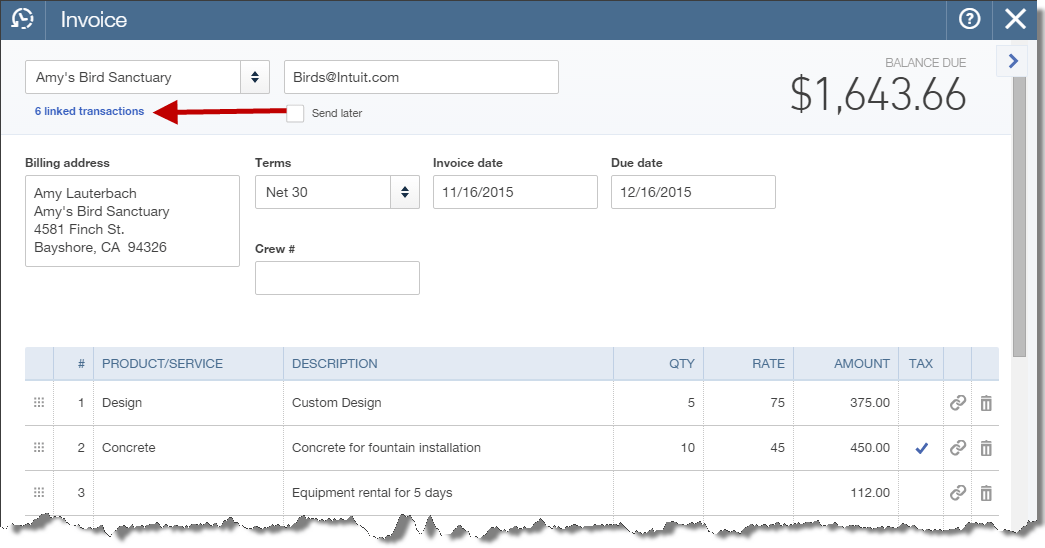Edit the Birds@Intuit.com email field
This screenshot has height=548, width=1045.
click(x=421, y=77)
